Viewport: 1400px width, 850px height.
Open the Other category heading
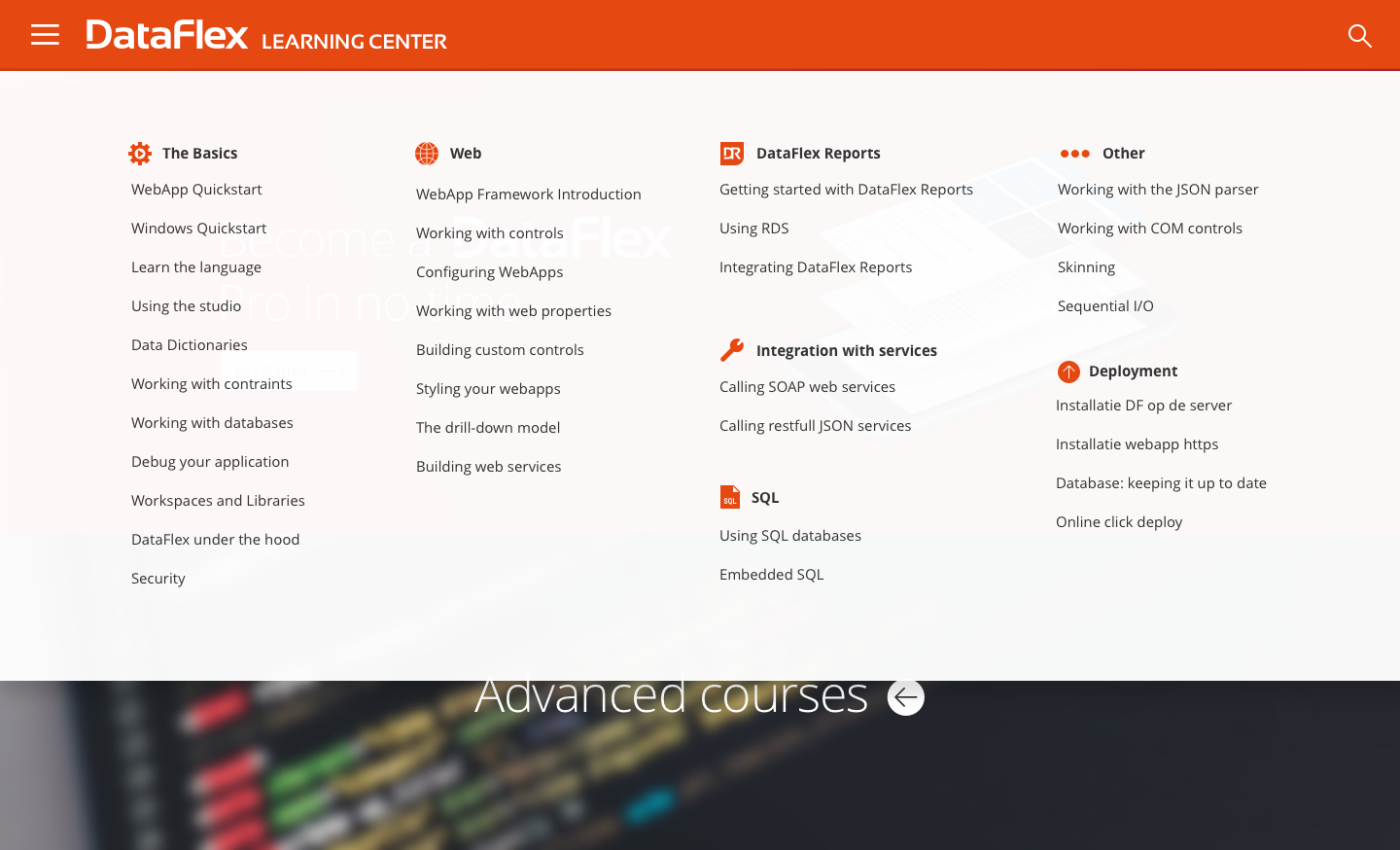coord(1124,154)
